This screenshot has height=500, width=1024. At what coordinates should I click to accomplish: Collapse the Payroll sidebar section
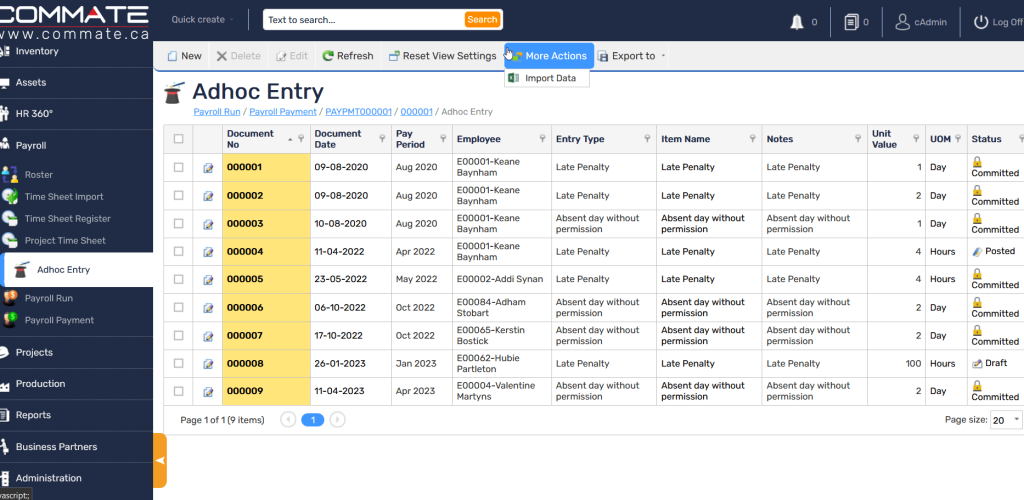pyautogui.click(x=76, y=146)
